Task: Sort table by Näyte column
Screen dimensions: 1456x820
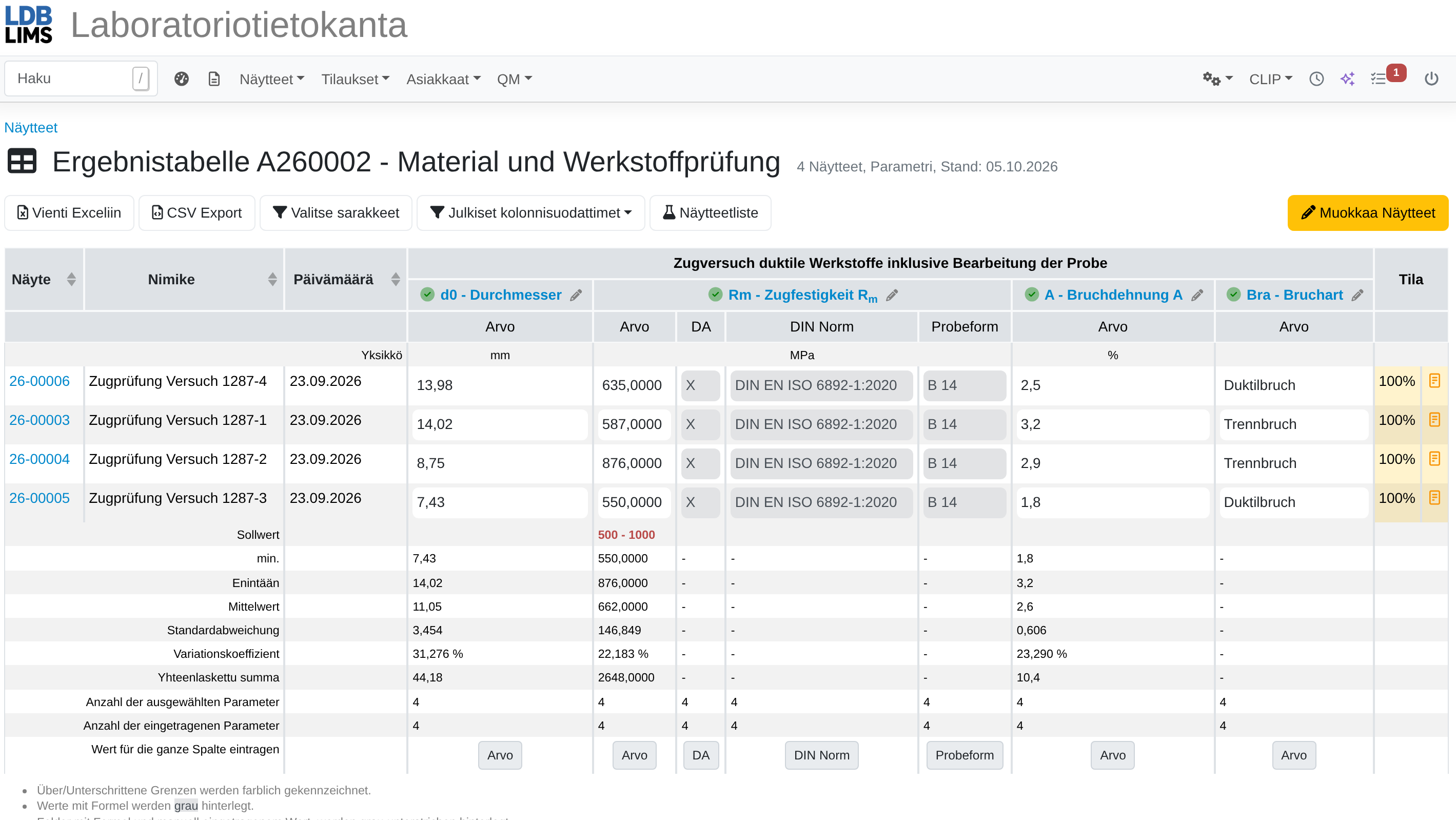Action: pyautogui.click(x=71, y=279)
